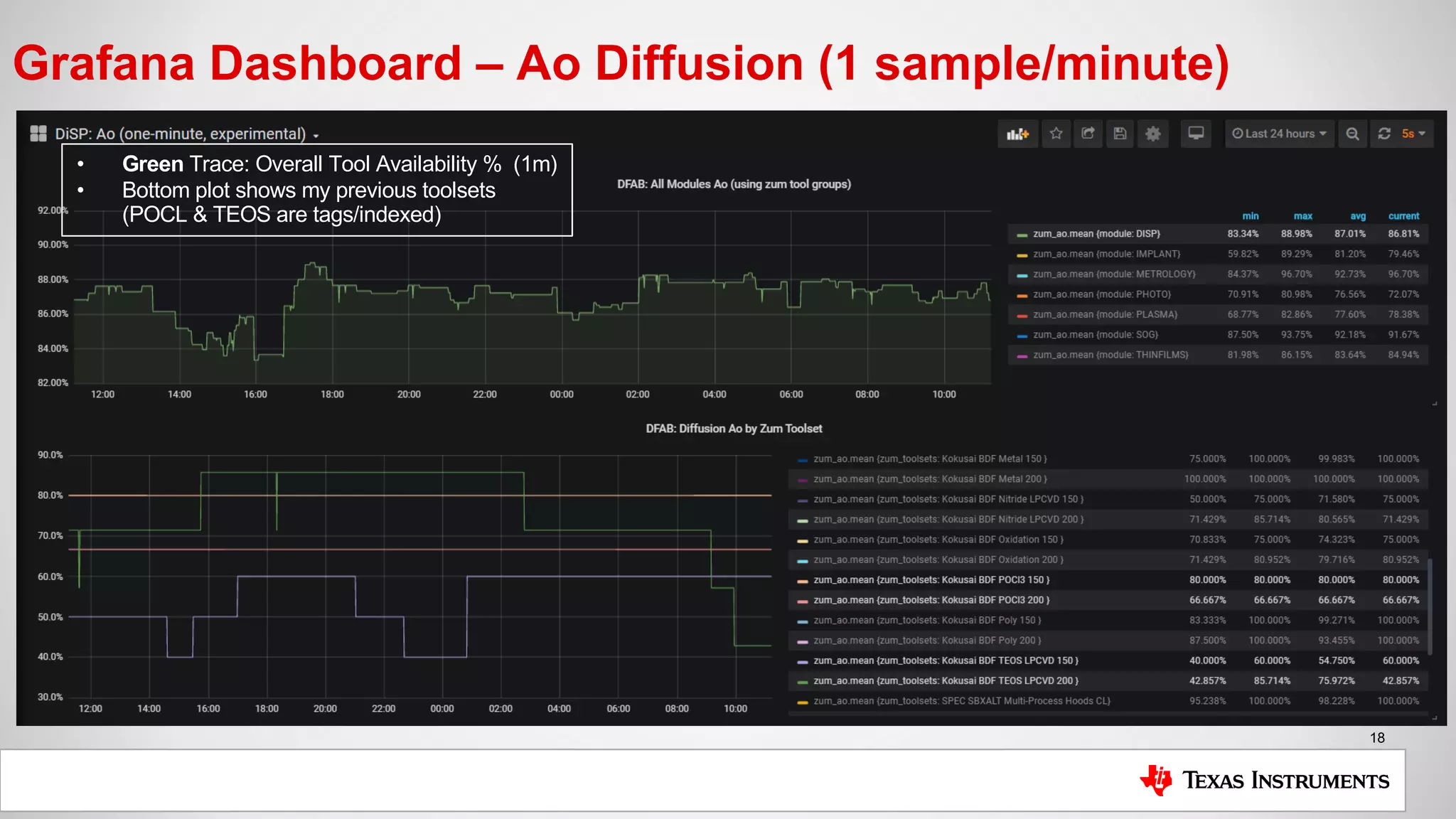This screenshot has height=819, width=1456.
Task: Click IMPLANT min value 59.82%
Action: click(x=1243, y=254)
